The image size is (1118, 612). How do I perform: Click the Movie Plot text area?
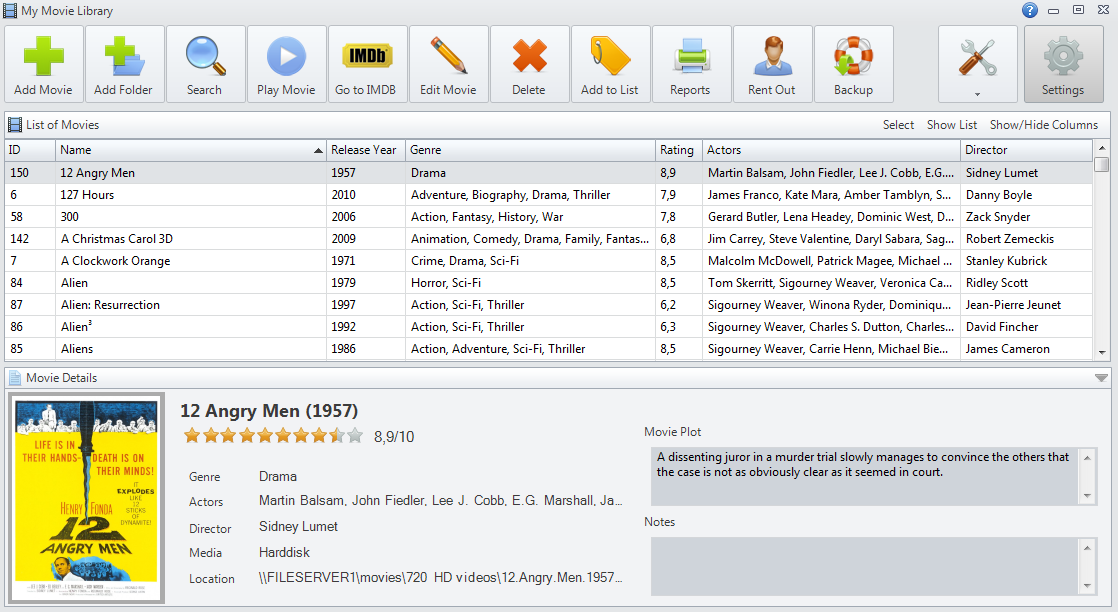pyautogui.click(x=864, y=476)
